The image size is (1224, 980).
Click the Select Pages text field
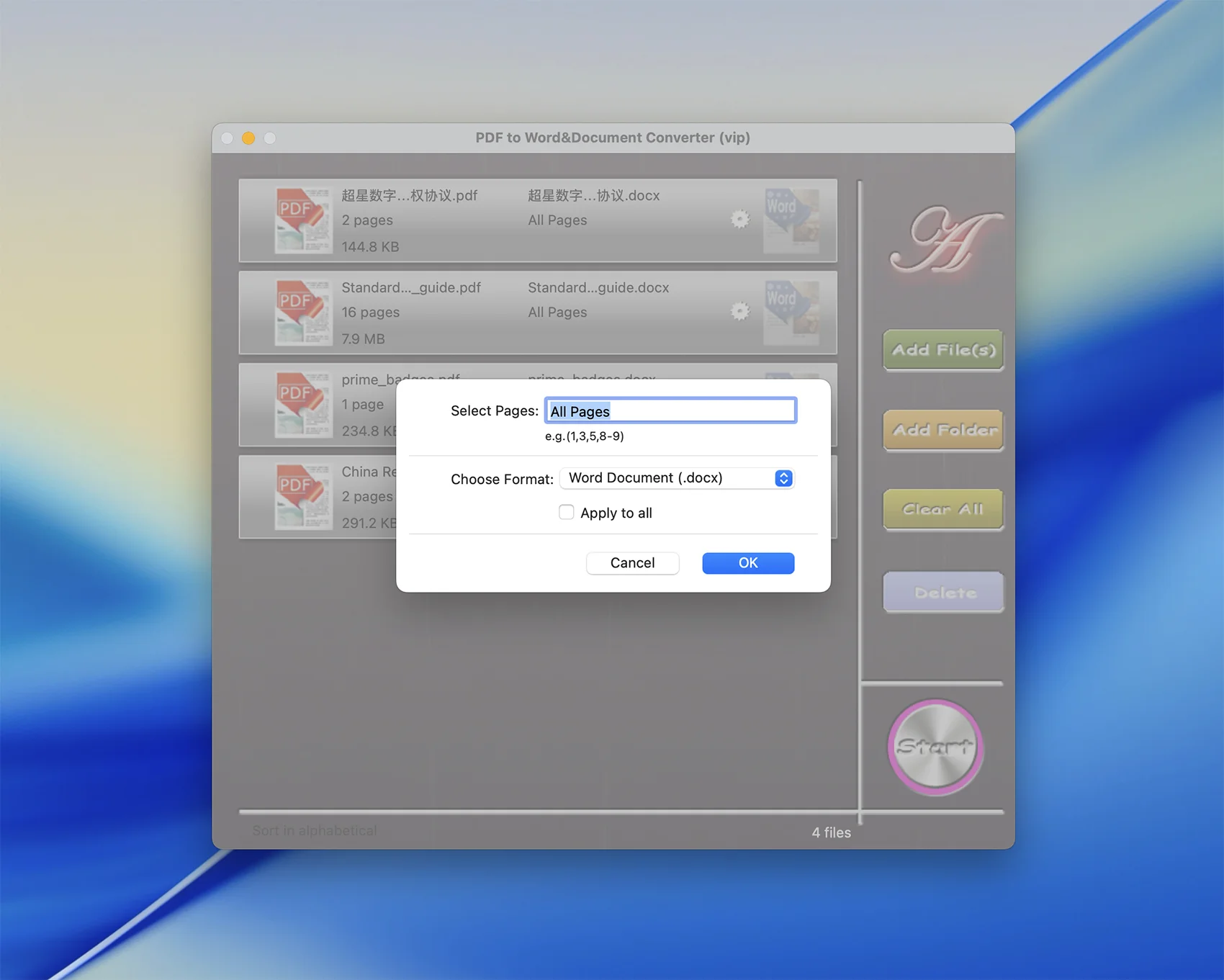coord(670,411)
